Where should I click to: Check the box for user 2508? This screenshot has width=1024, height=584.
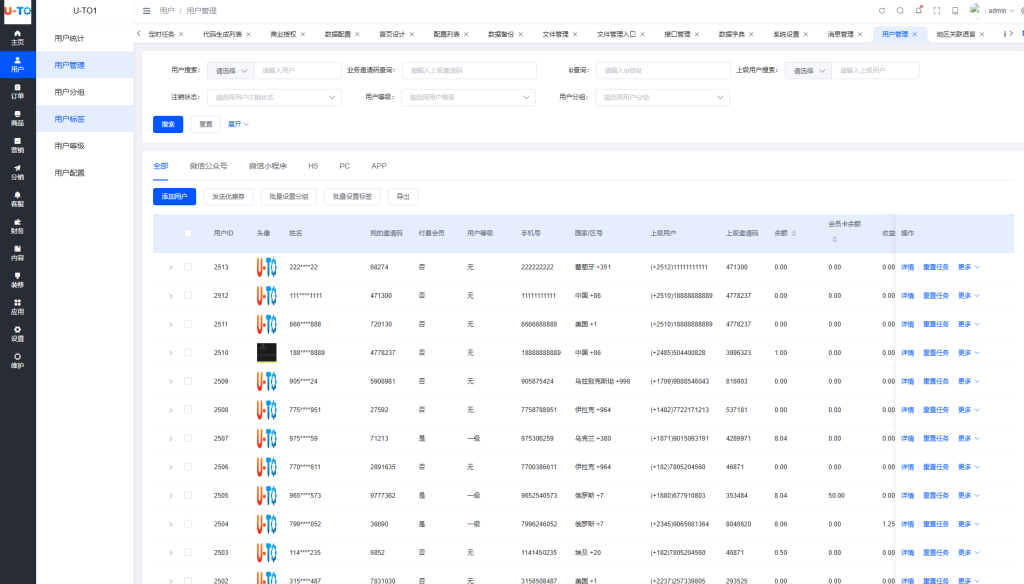(188, 410)
